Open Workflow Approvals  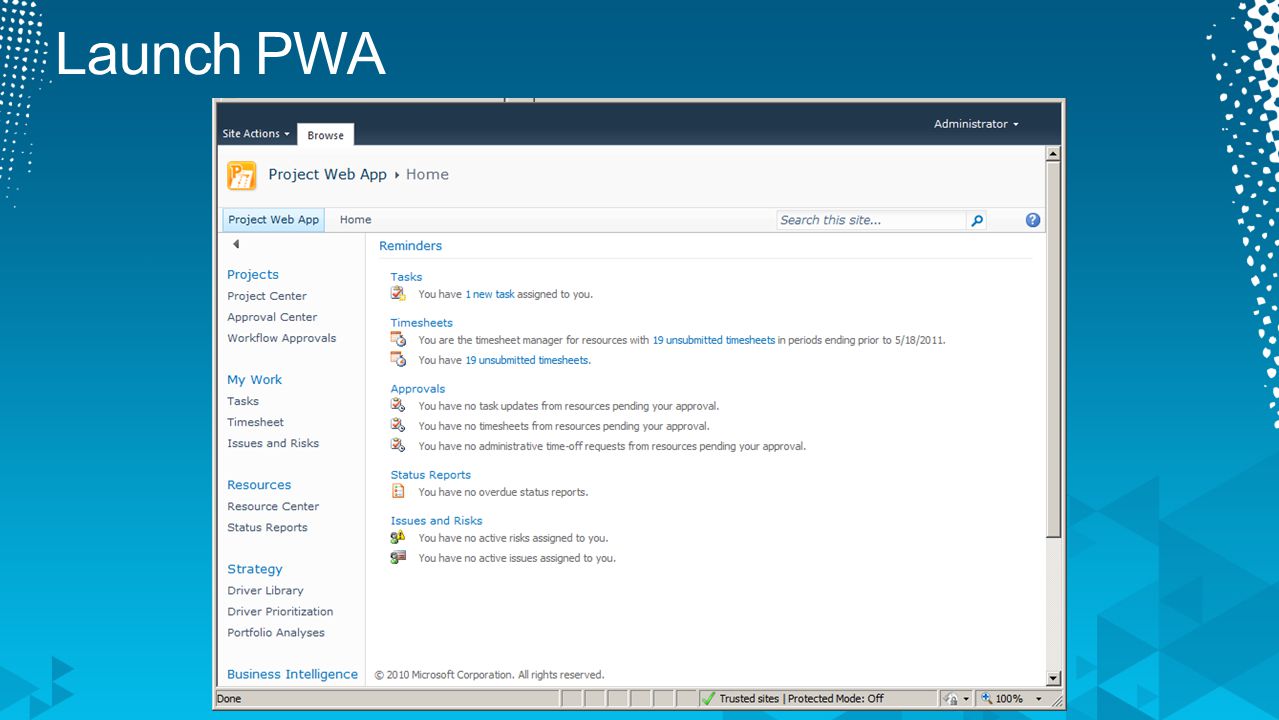(x=282, y=338)
